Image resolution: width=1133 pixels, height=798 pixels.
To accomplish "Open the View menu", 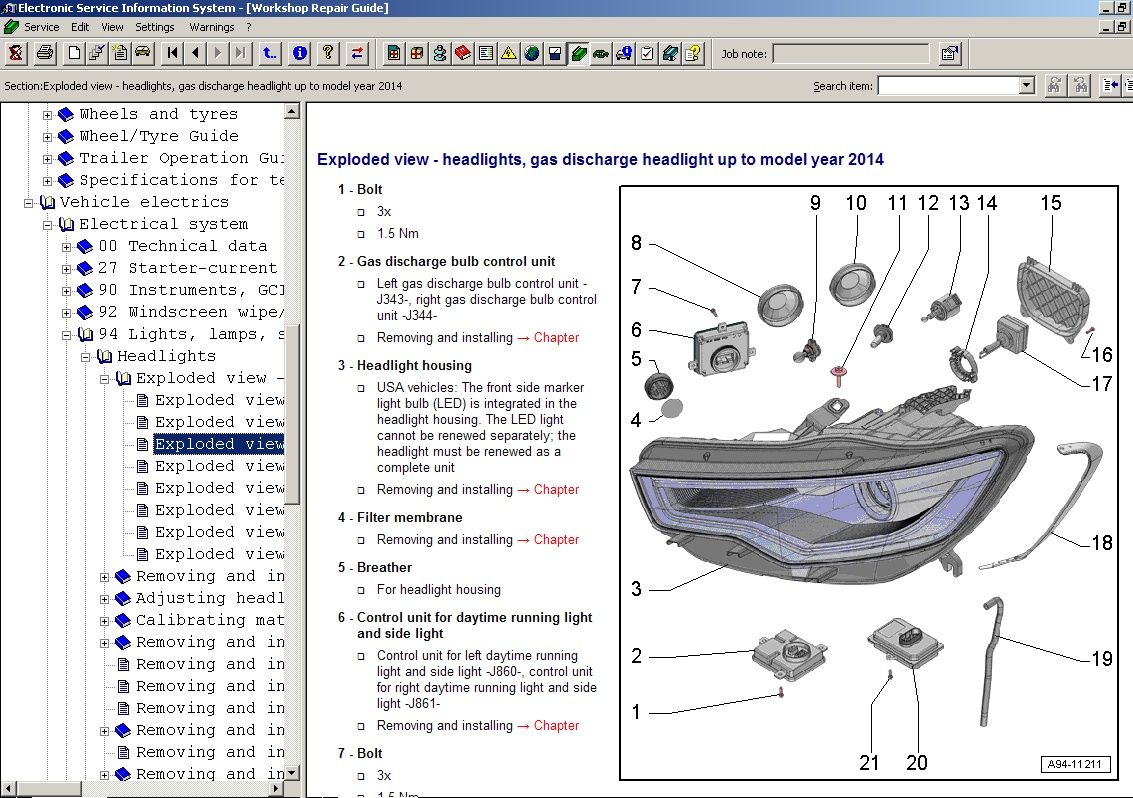I will 112,27.
